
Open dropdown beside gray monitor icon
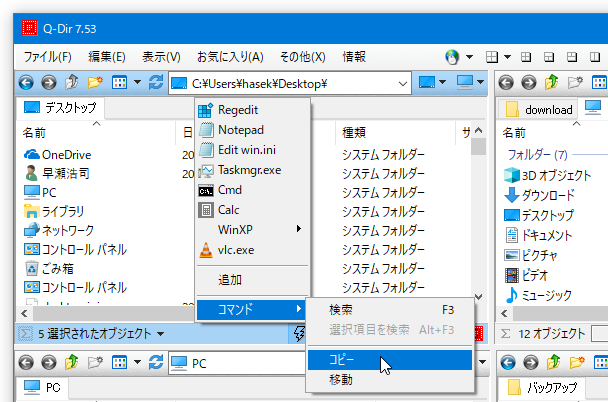[x=480, y=82]
